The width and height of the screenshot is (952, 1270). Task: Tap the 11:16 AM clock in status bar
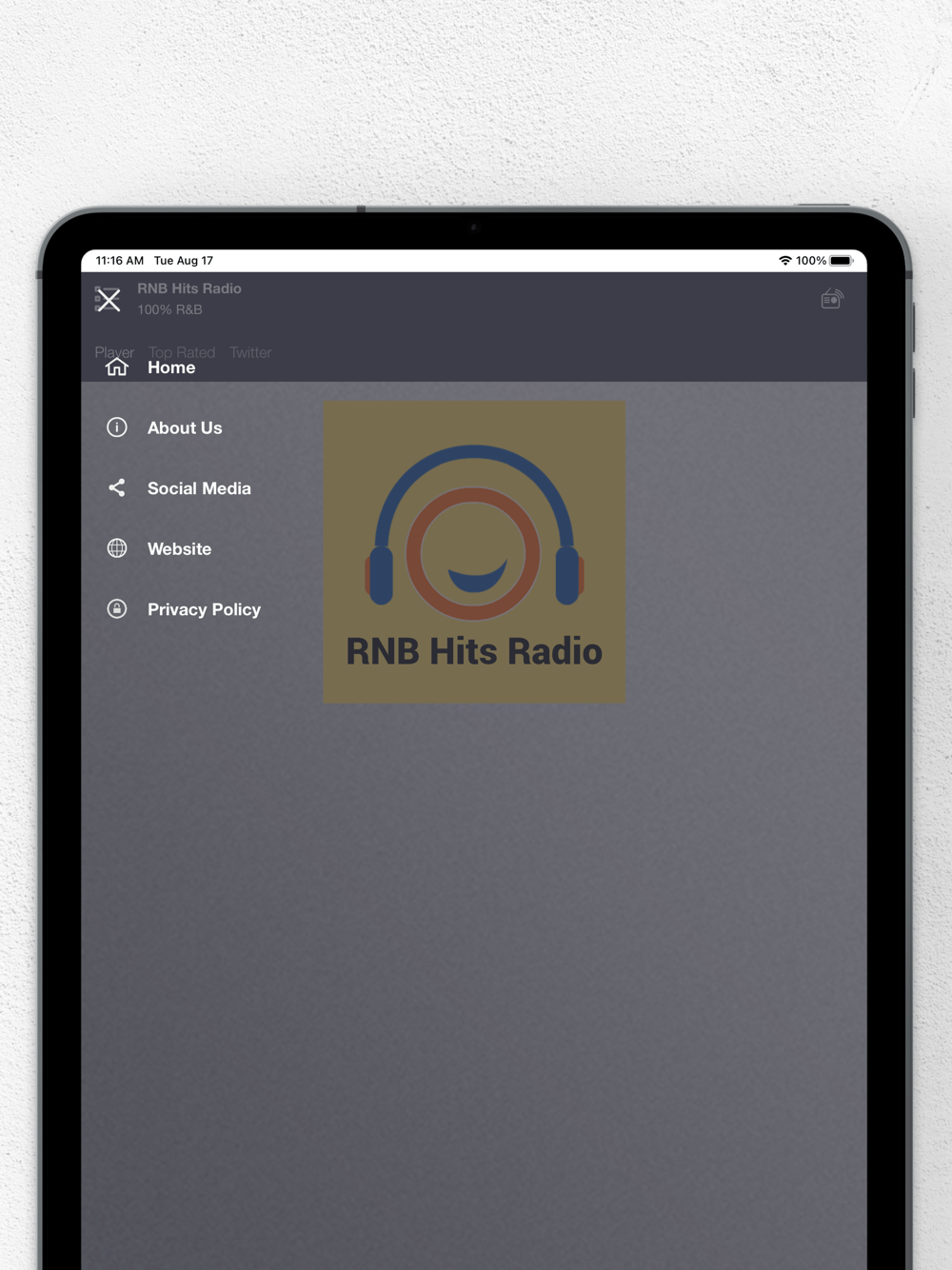pos(120,261)
